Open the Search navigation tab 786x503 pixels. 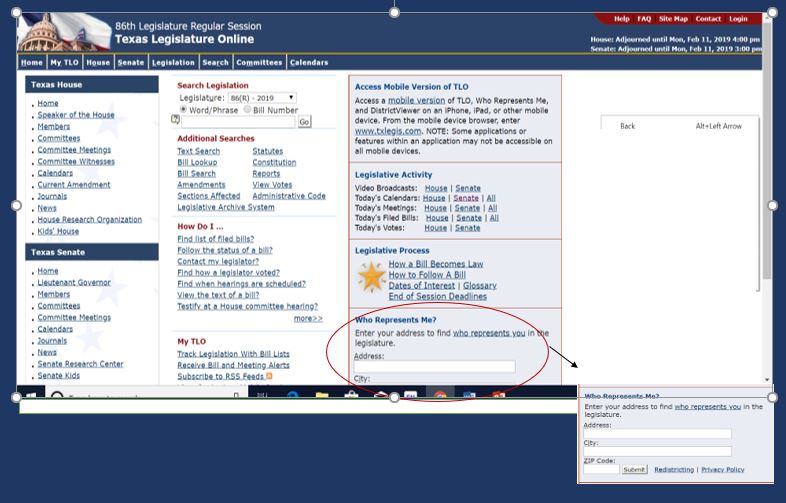(215, 63)
